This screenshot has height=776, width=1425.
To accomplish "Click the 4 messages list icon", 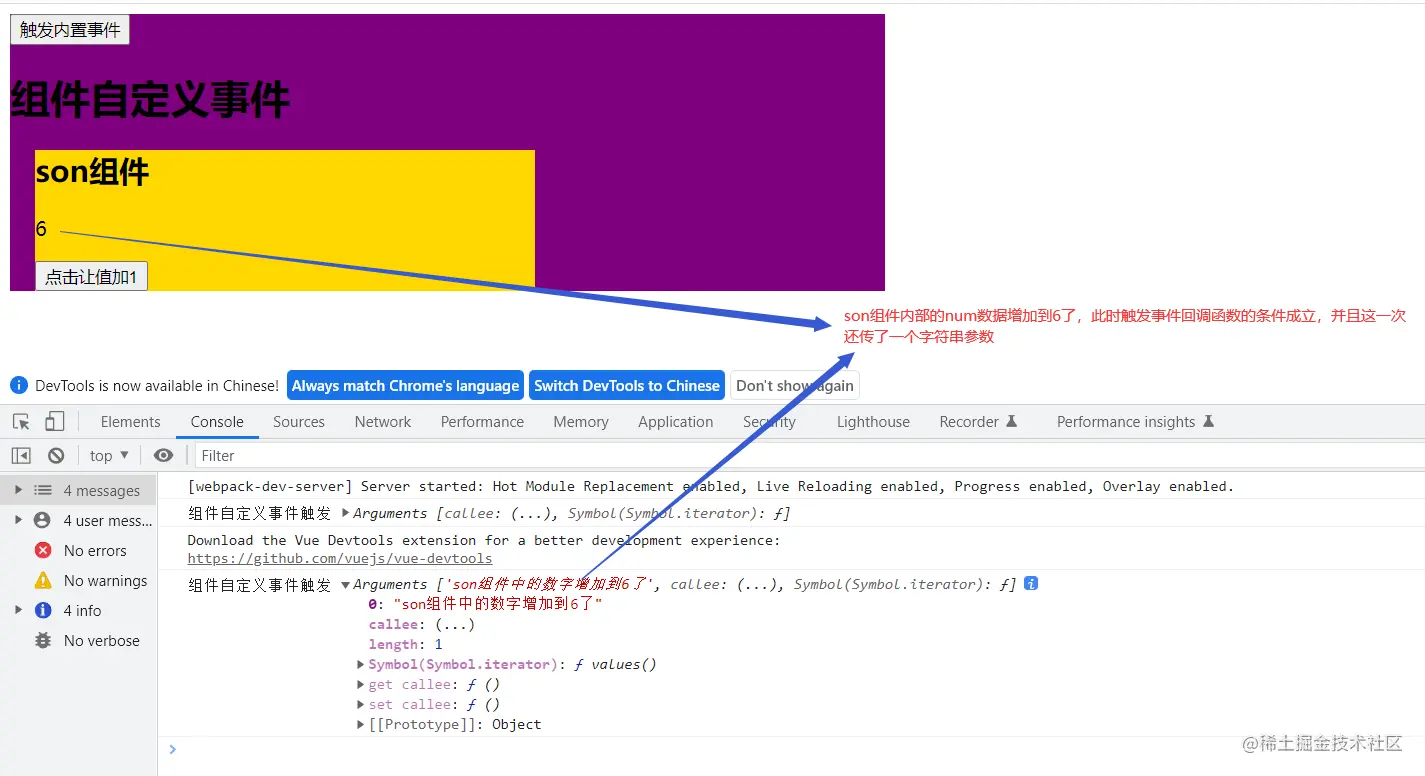I will click(x=43, y=490).
